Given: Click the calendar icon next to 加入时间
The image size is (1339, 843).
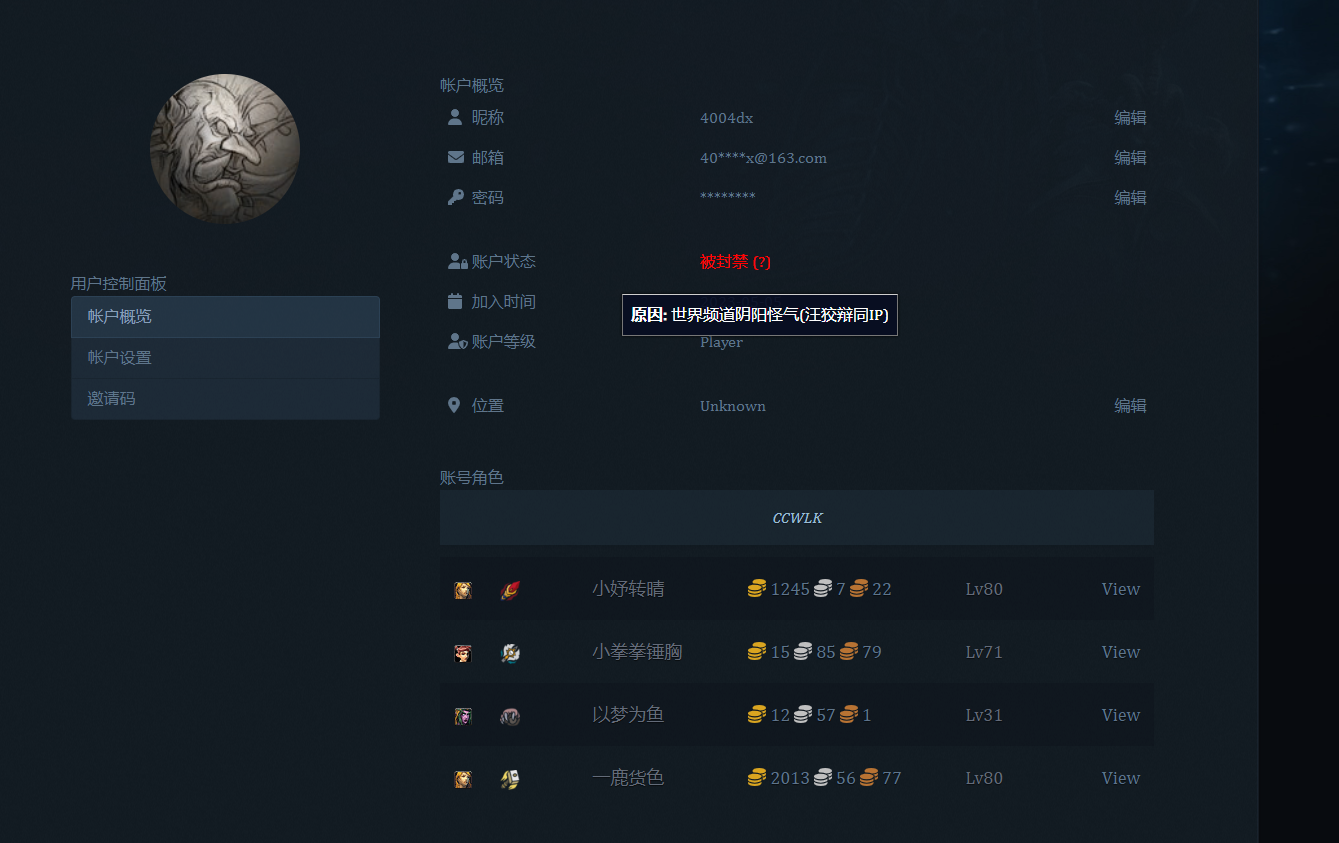Looking at the screenshot, I should pyautogui.click(x=456, y=301).
